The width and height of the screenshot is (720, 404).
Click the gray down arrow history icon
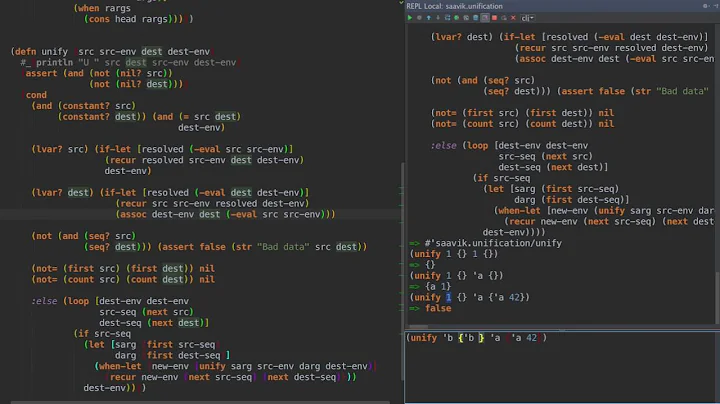tap(438, 18)
